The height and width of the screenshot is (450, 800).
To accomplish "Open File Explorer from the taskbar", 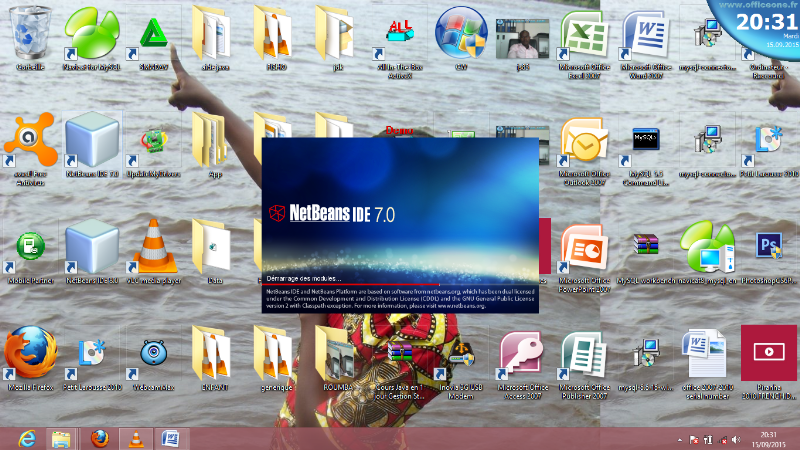I will [61, 439].
